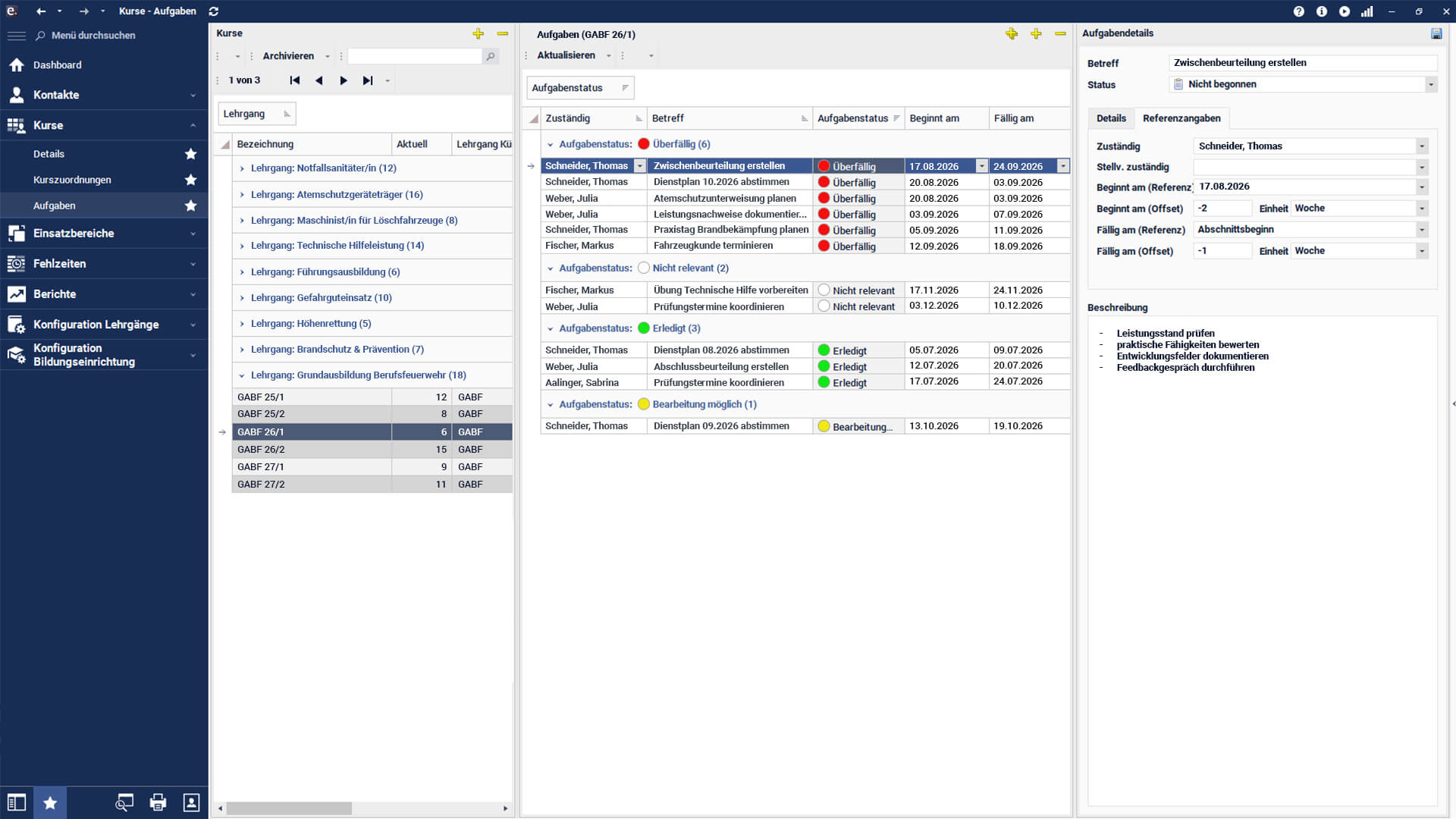Switch to the Referenzangaben tab
The height and width of the screenshot is (819, 1456).
click(x=1181, y=118)
